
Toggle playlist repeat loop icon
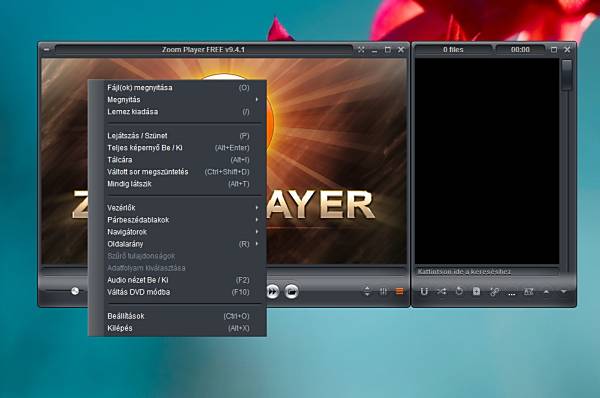click(459, 292)
